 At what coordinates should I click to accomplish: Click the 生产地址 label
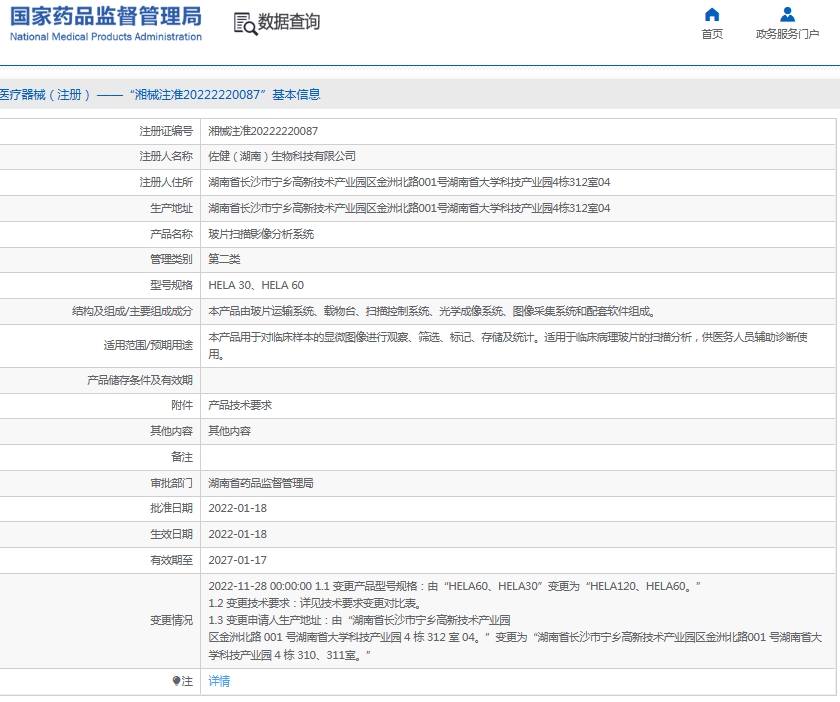pos(171,208)
